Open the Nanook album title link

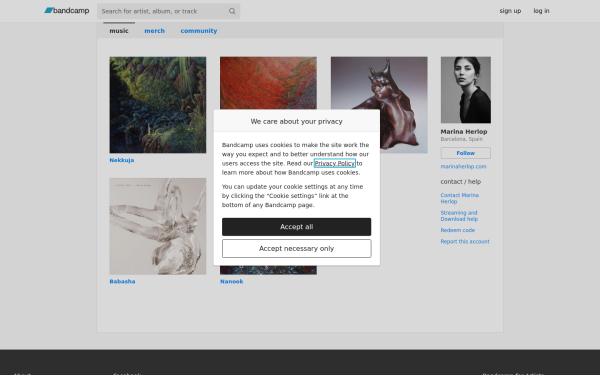232,281
